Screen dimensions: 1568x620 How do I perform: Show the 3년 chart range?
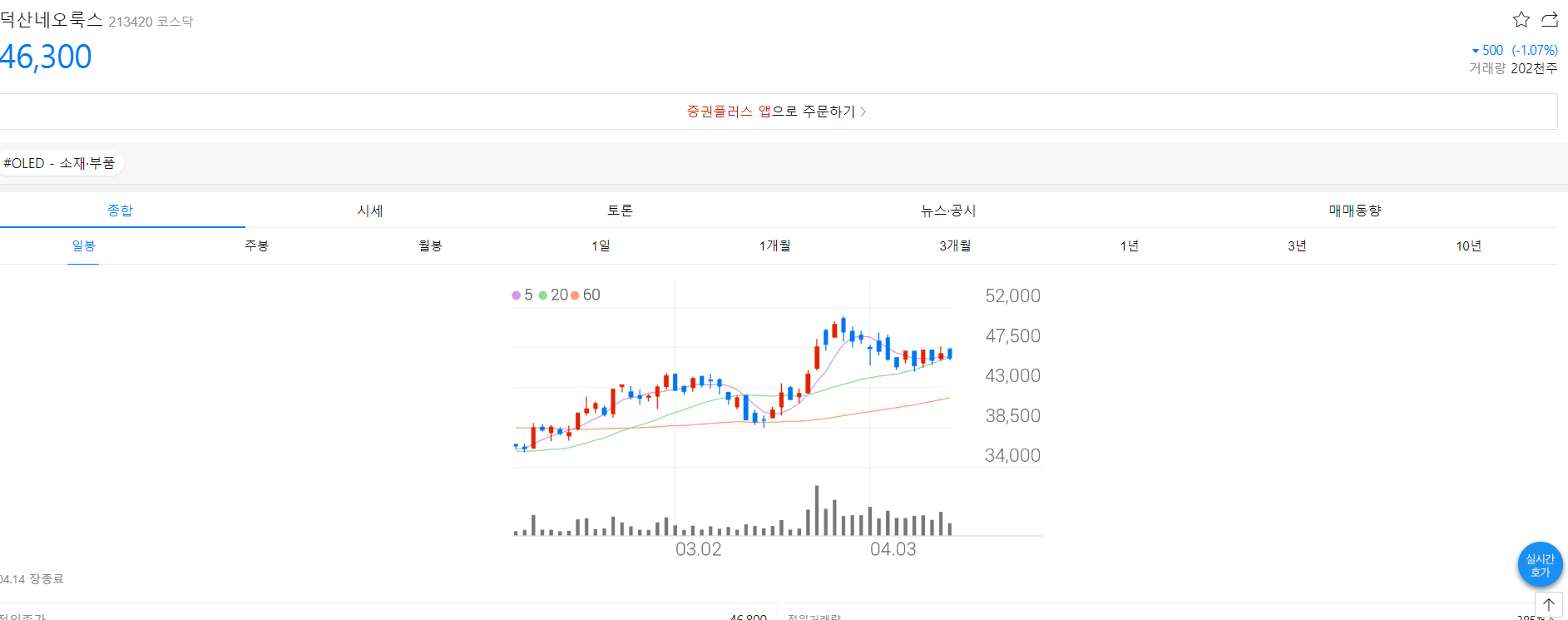[1297, 246]
